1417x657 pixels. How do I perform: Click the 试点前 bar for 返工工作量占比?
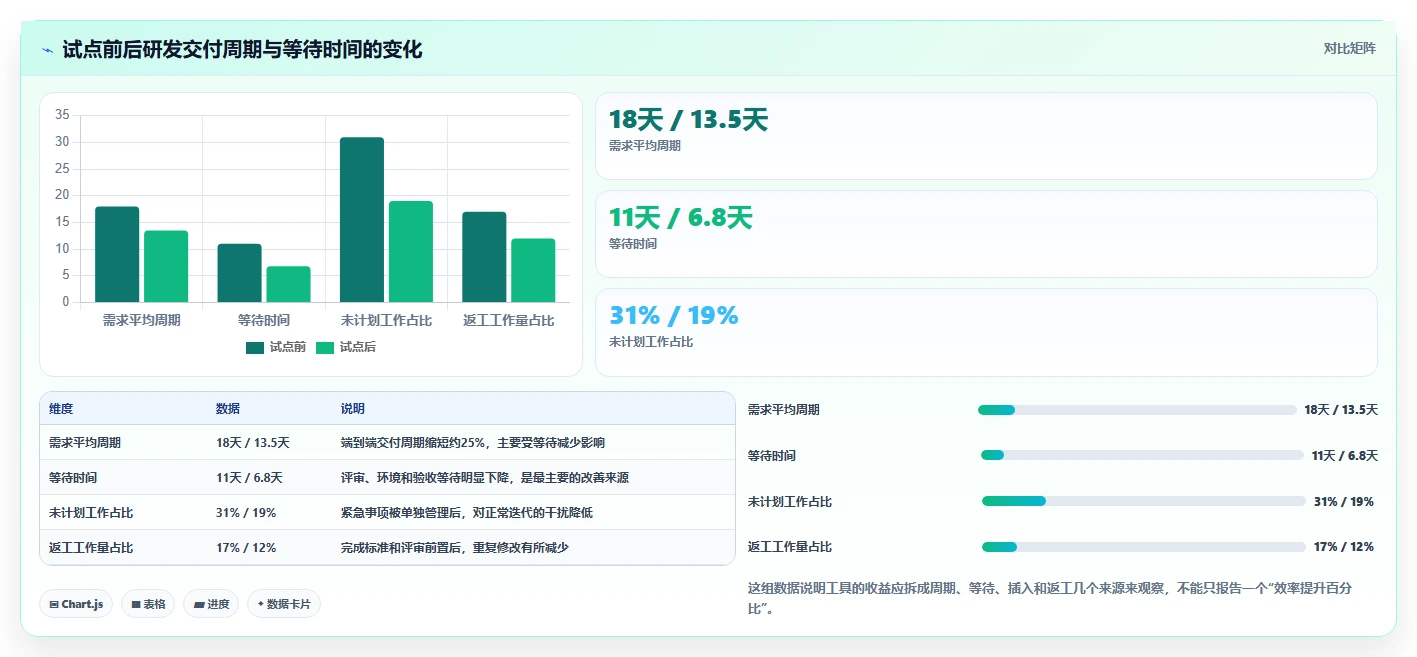coord(484,257)
